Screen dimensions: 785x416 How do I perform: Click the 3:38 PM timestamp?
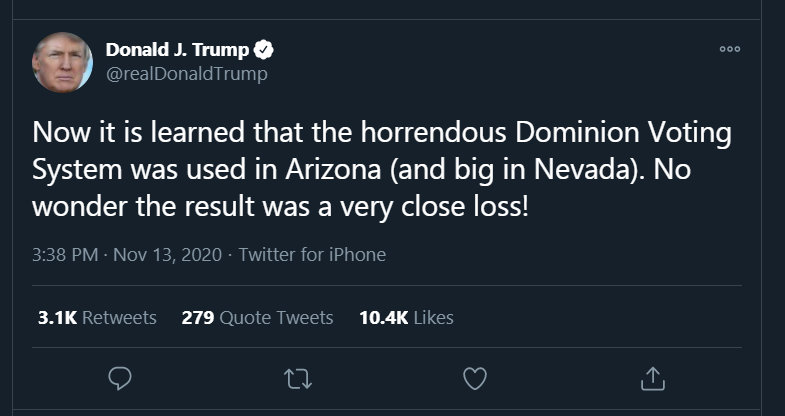pos(65,254)
